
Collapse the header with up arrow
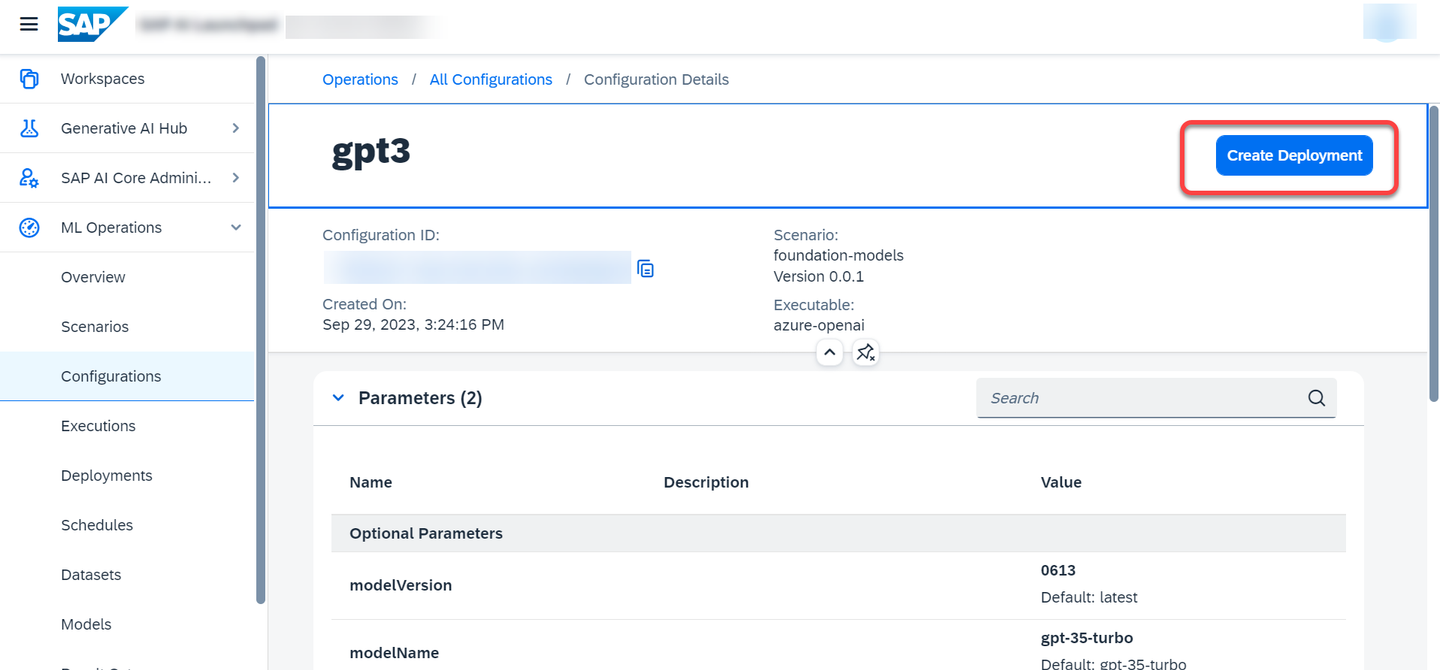tap(829, 353)
